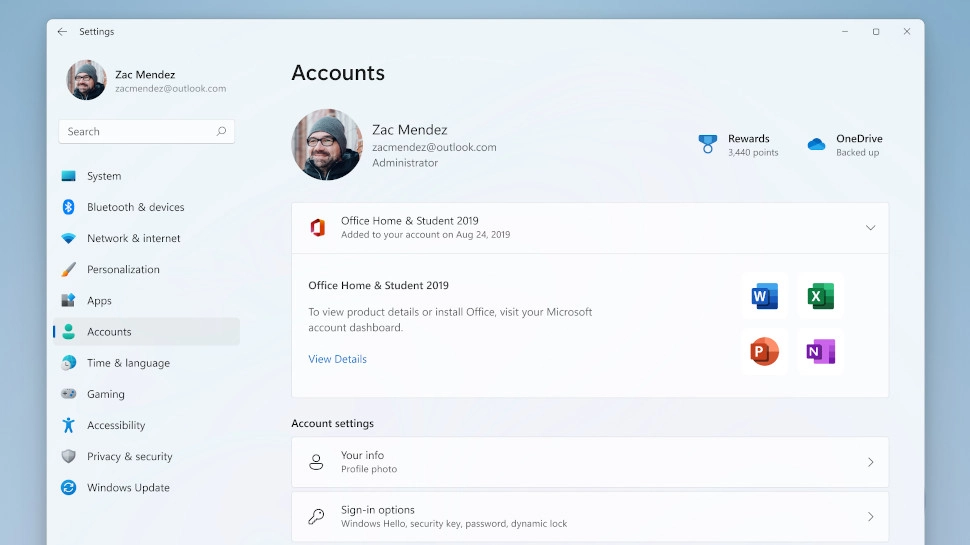
Task: Click the Network wifi icon in sidebar
Action: pos(69,238)
